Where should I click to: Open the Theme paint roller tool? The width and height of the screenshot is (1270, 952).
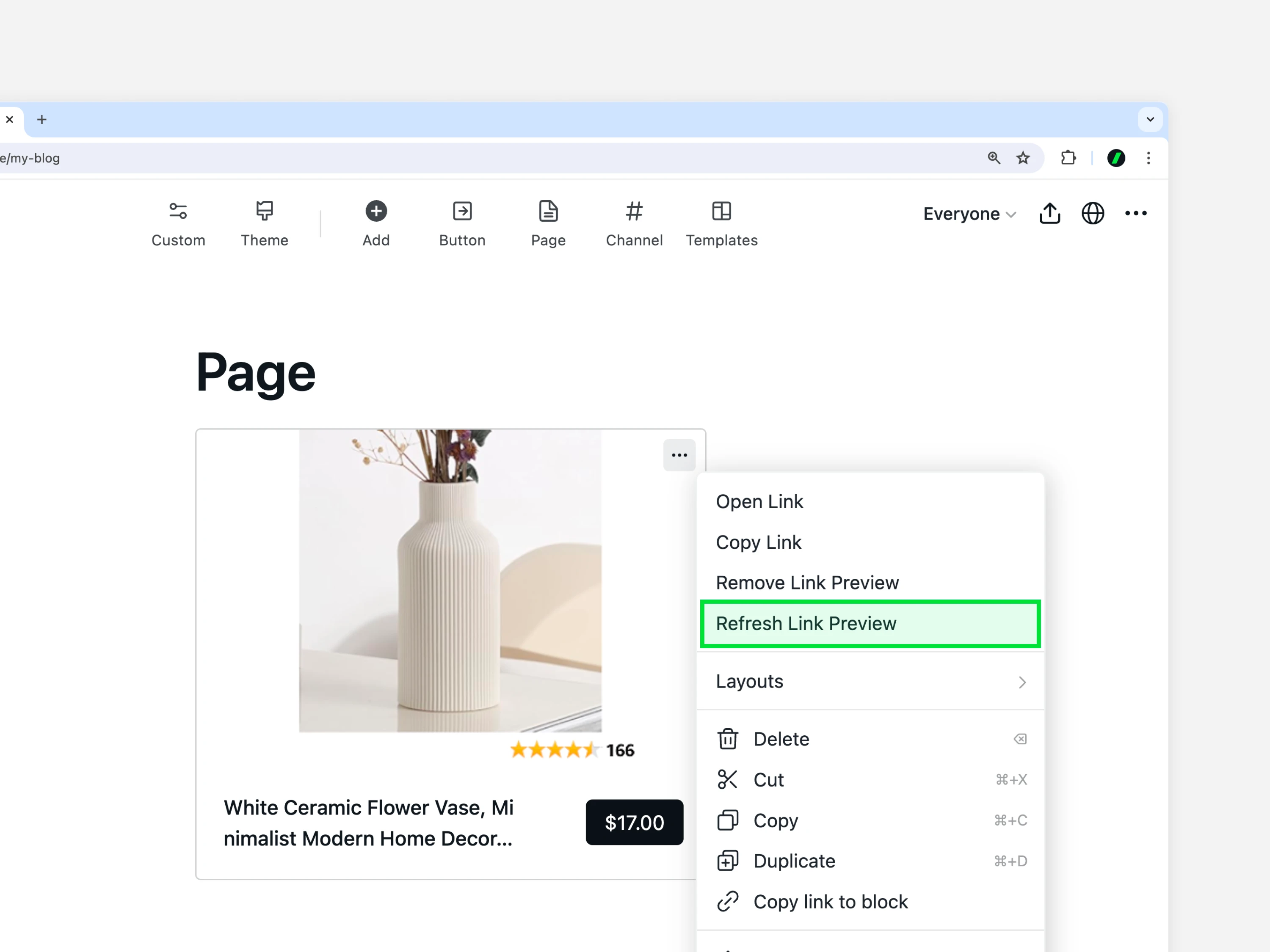tap(264, 224)
